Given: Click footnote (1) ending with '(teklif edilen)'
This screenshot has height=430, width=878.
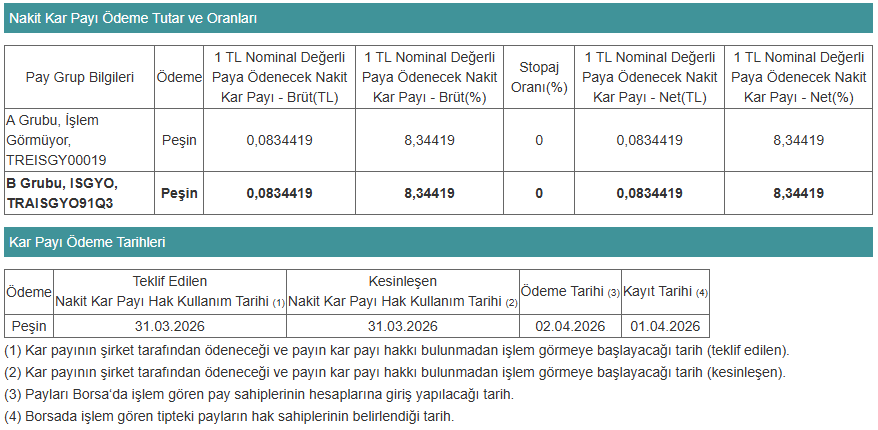Looking at the screenshot, I should click(397, 350).
